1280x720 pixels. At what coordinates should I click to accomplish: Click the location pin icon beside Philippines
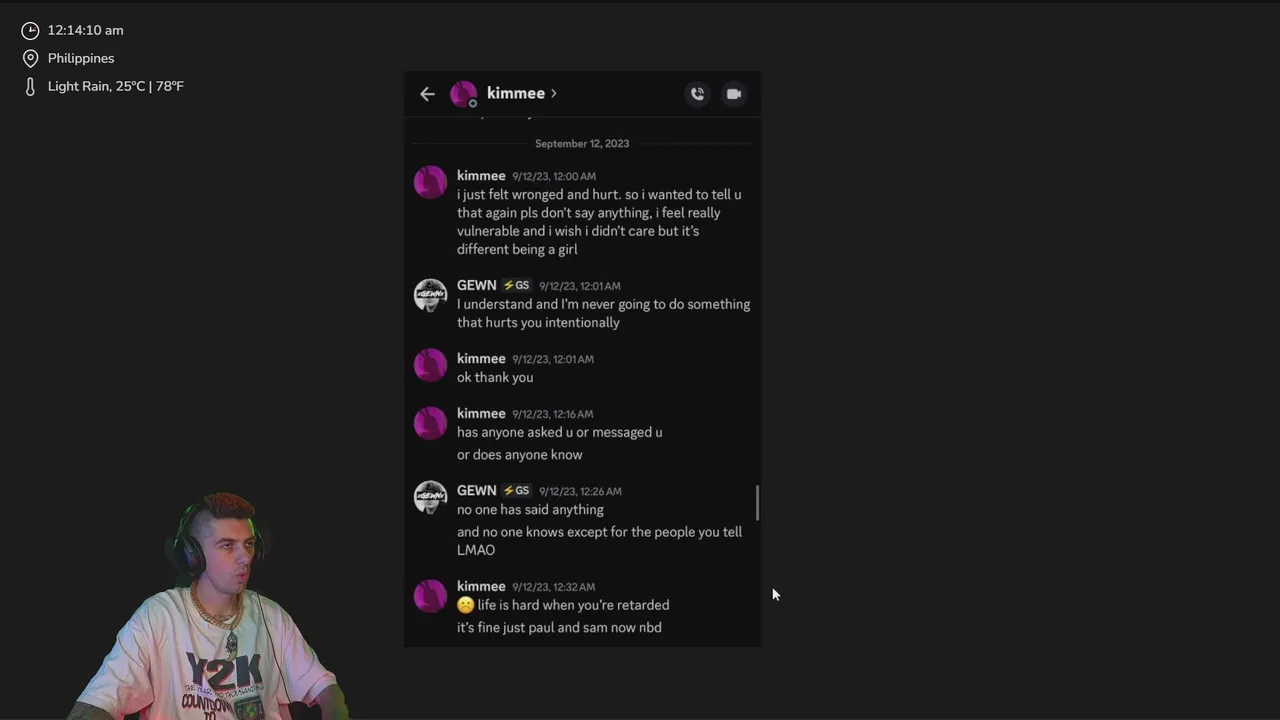[x=30, y=58]
